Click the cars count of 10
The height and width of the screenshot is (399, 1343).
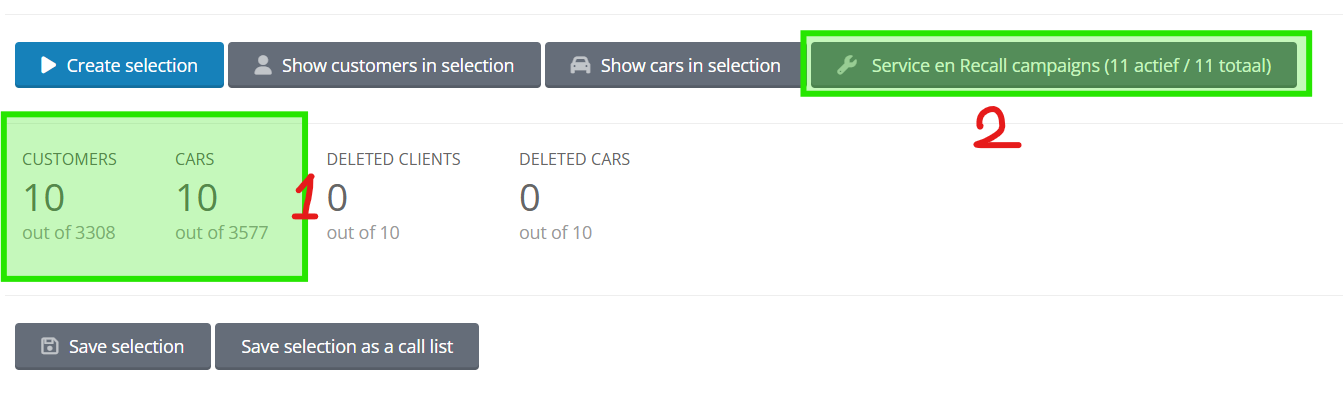coord(197,198)
